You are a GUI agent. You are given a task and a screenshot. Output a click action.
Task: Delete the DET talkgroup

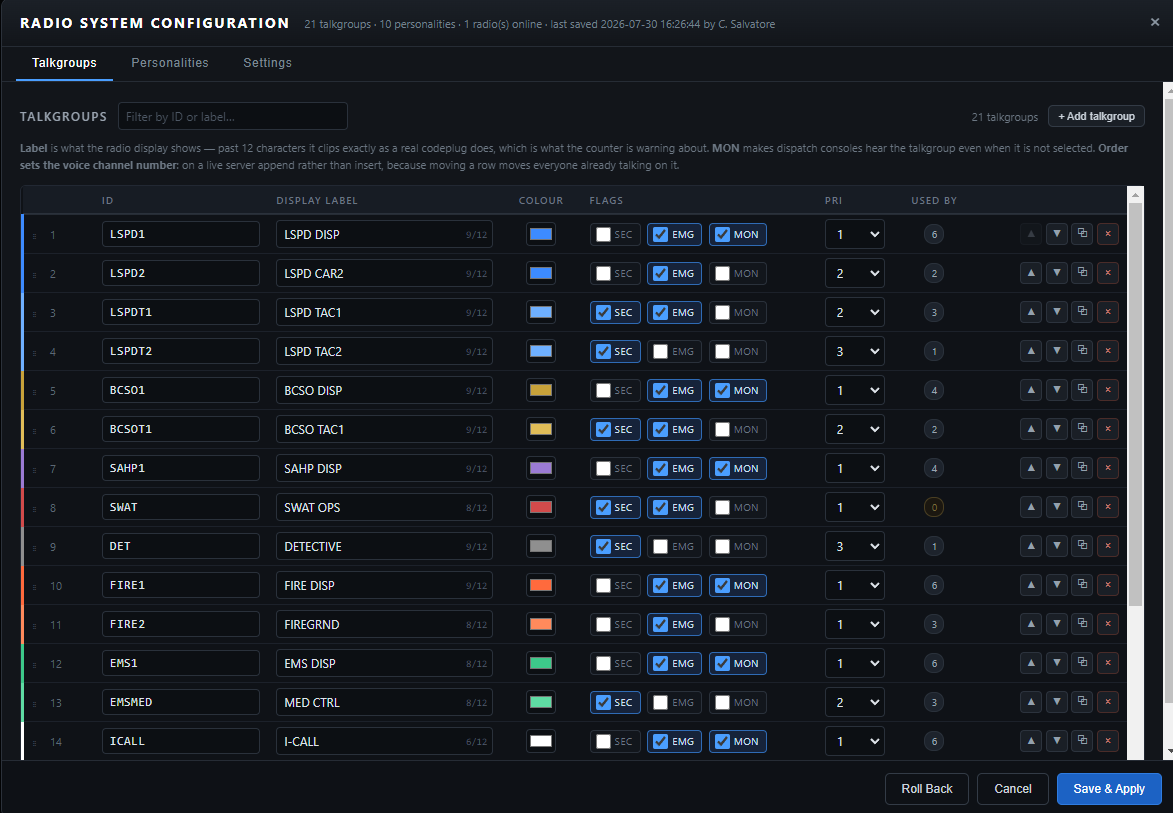[1108, 546]
